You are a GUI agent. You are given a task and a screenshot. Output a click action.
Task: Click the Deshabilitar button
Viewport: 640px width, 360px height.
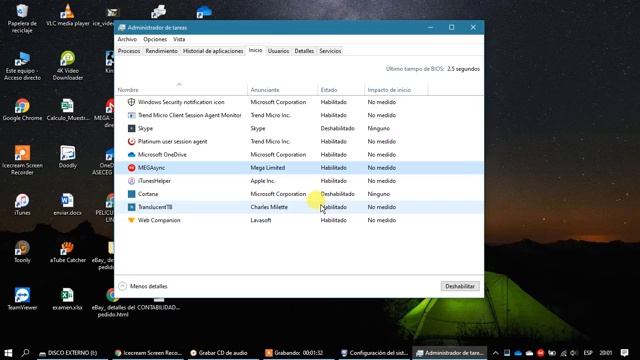pyautogui.click(x=460, y=286)
